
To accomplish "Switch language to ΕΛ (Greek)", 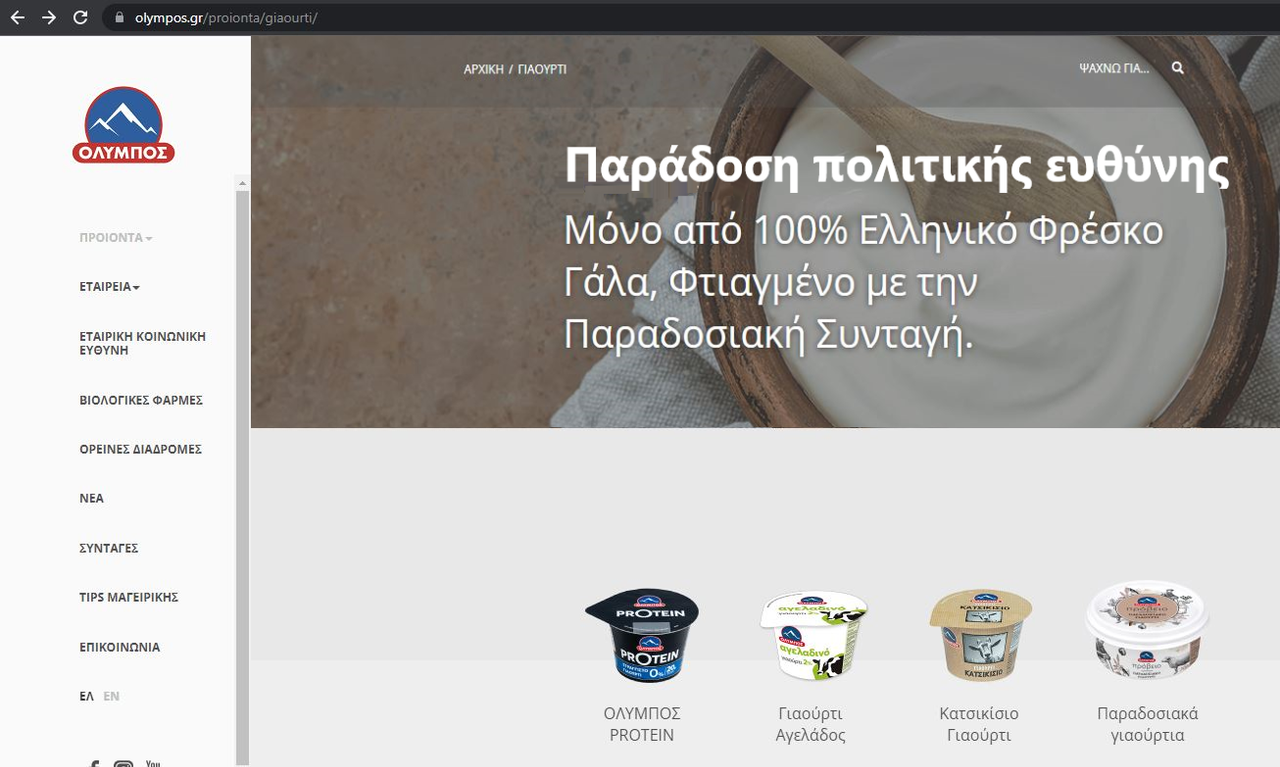I will (x=87, y=696).
